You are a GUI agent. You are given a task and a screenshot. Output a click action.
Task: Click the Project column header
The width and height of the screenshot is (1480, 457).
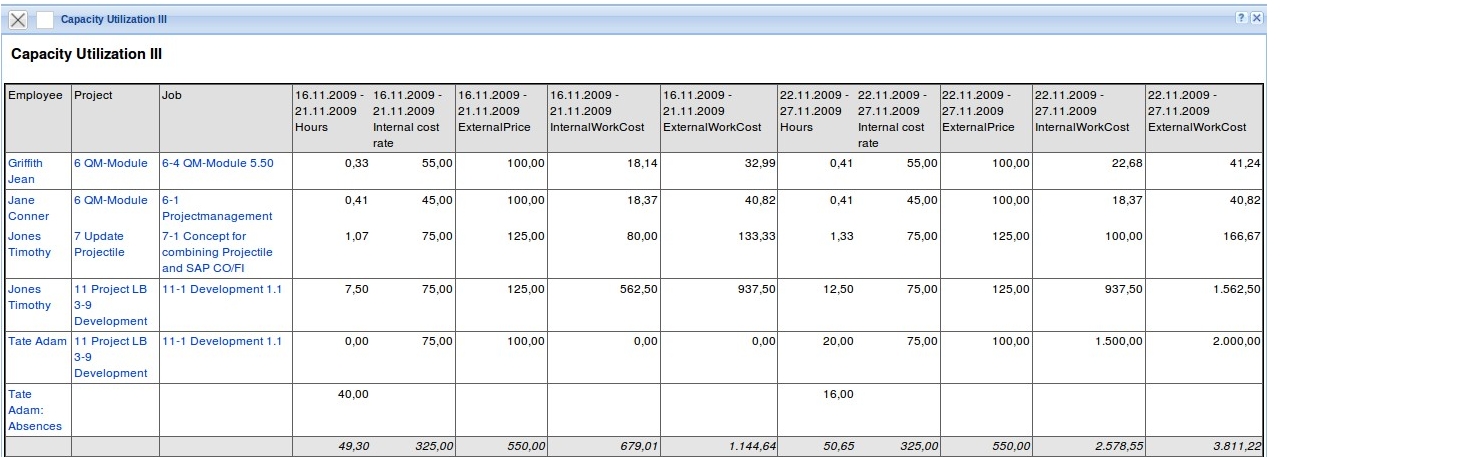[93, 95]
